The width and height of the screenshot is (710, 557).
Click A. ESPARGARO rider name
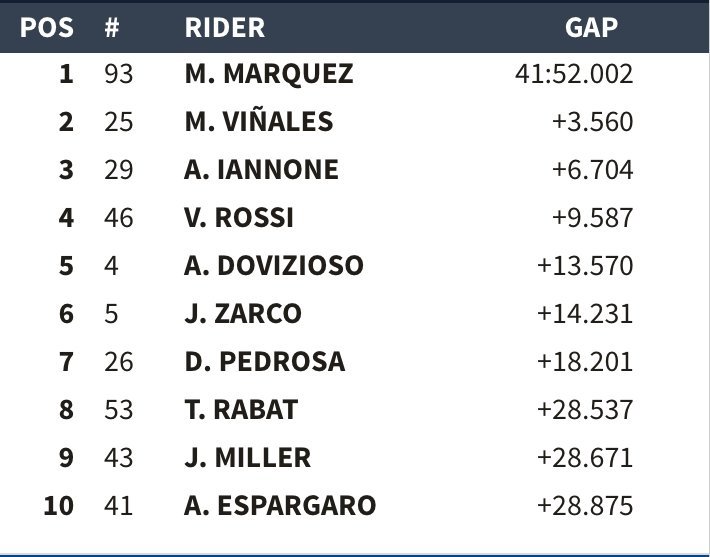[x=280, y=505]
